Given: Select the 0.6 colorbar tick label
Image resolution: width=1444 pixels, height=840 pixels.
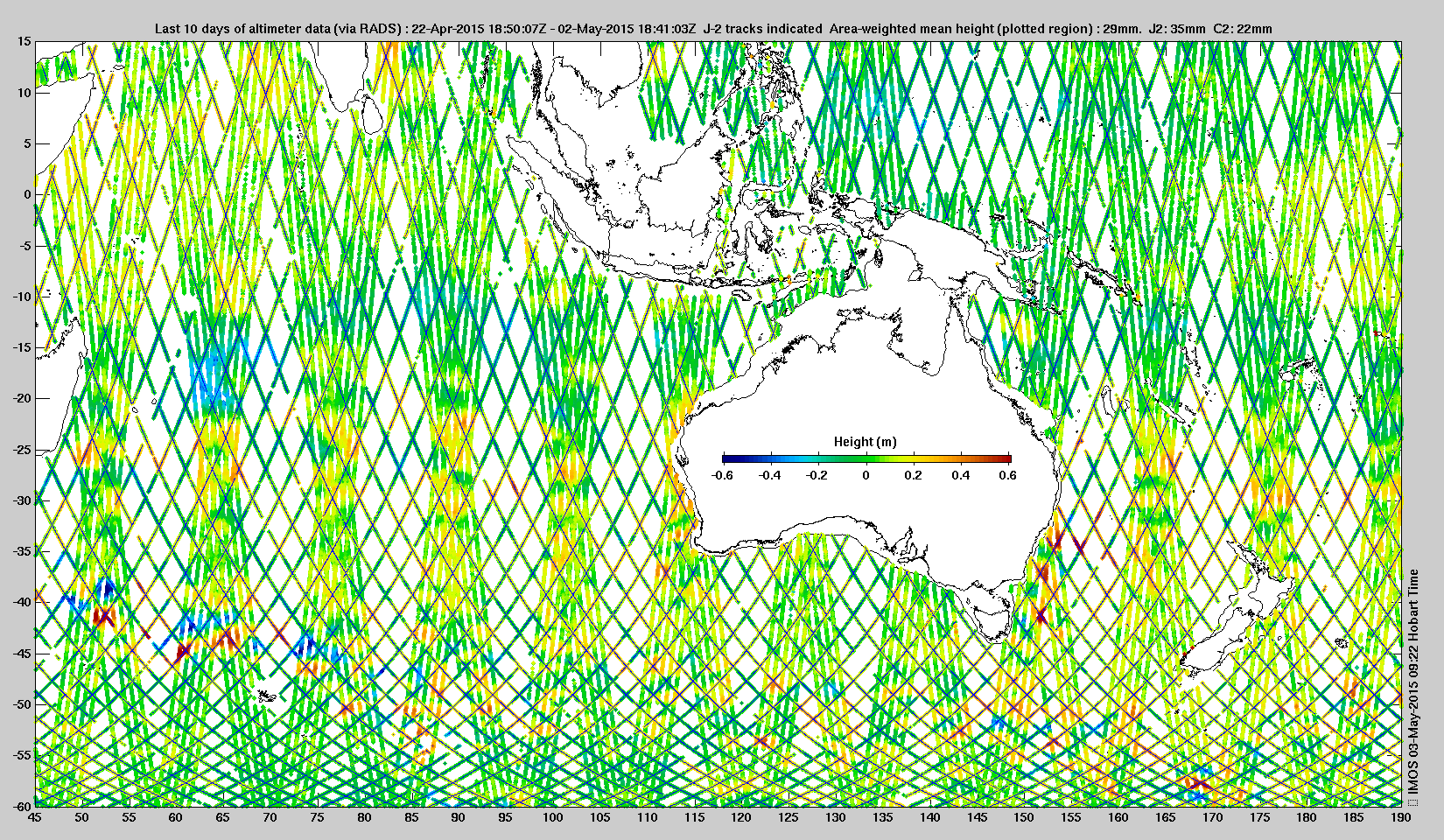Looking at the screenshot, I should tap(1008, 475).
